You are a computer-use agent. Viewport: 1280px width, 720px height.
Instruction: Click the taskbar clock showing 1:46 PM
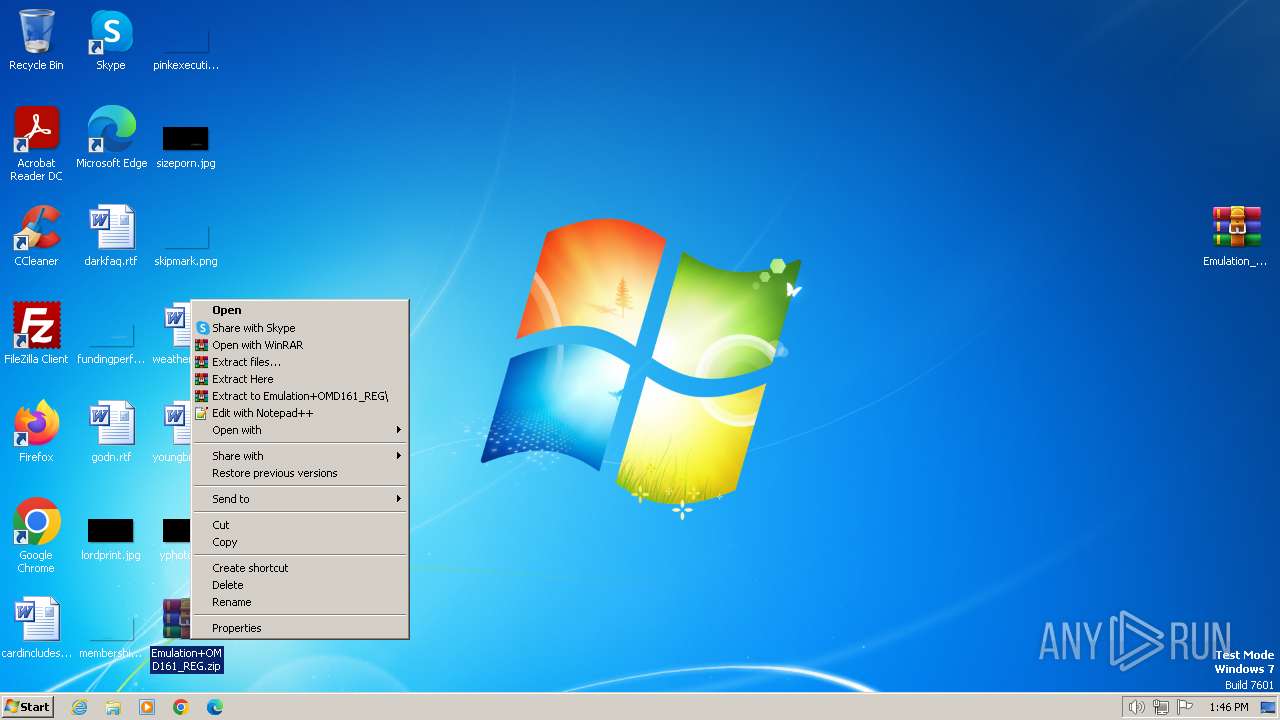pyautogui.click(x=1228, y=707)
